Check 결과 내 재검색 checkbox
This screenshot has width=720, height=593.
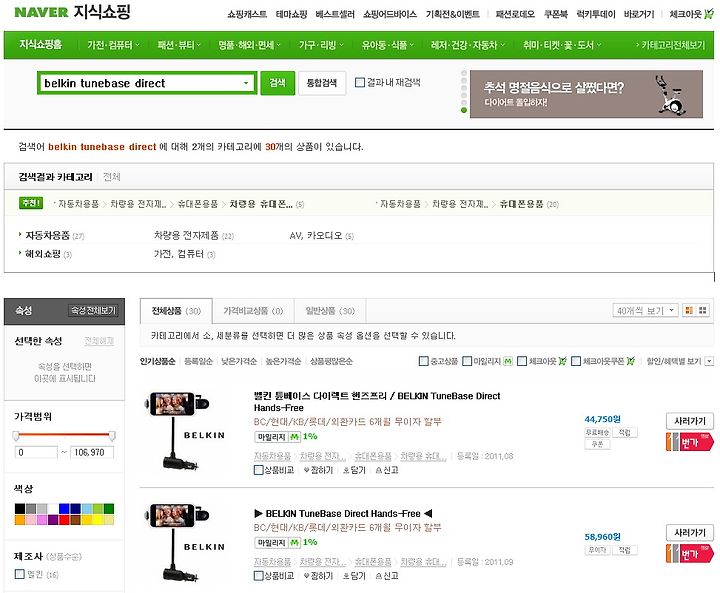(360, 82)
